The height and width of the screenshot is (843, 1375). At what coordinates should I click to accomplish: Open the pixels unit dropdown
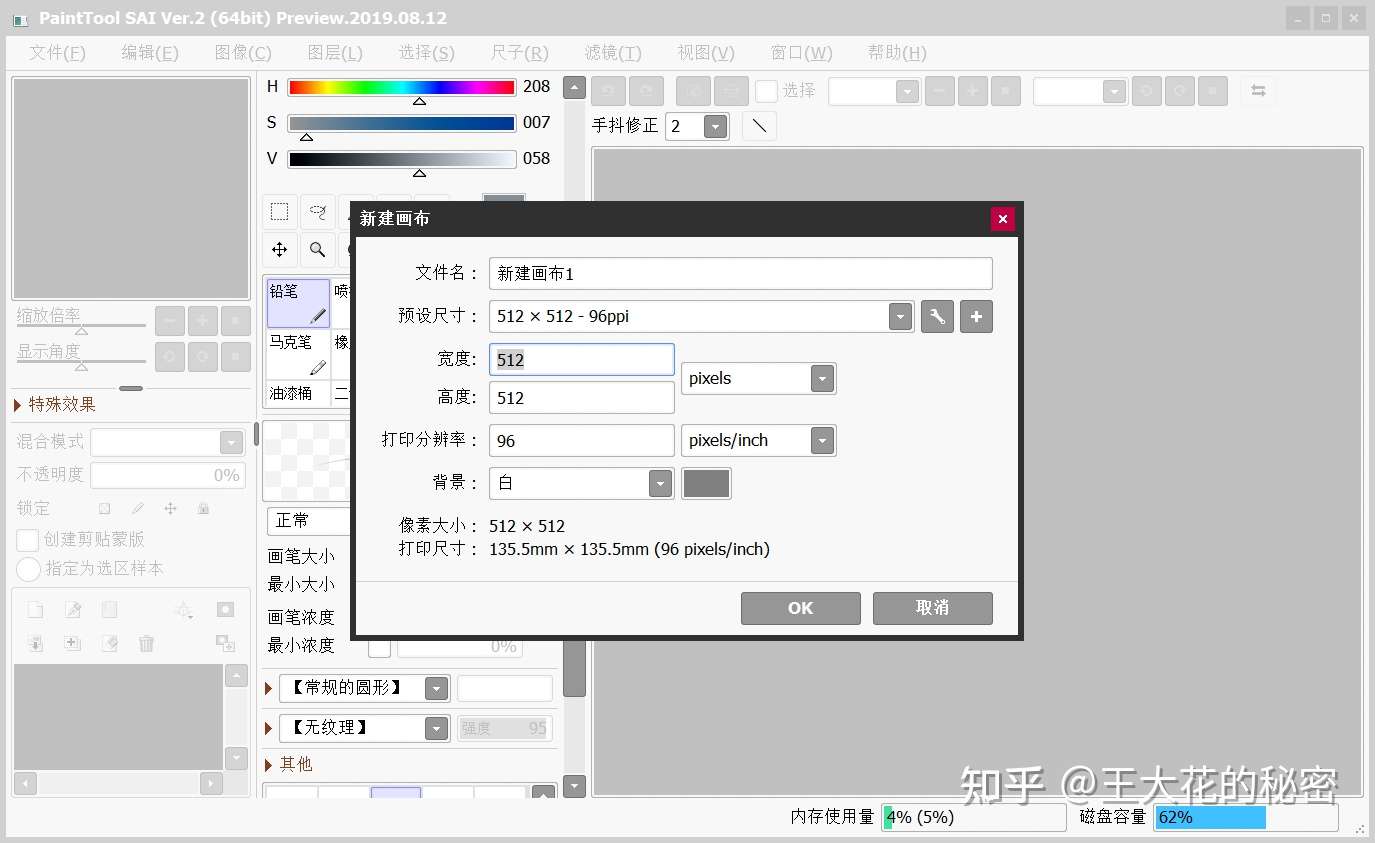tap(821, 378)
